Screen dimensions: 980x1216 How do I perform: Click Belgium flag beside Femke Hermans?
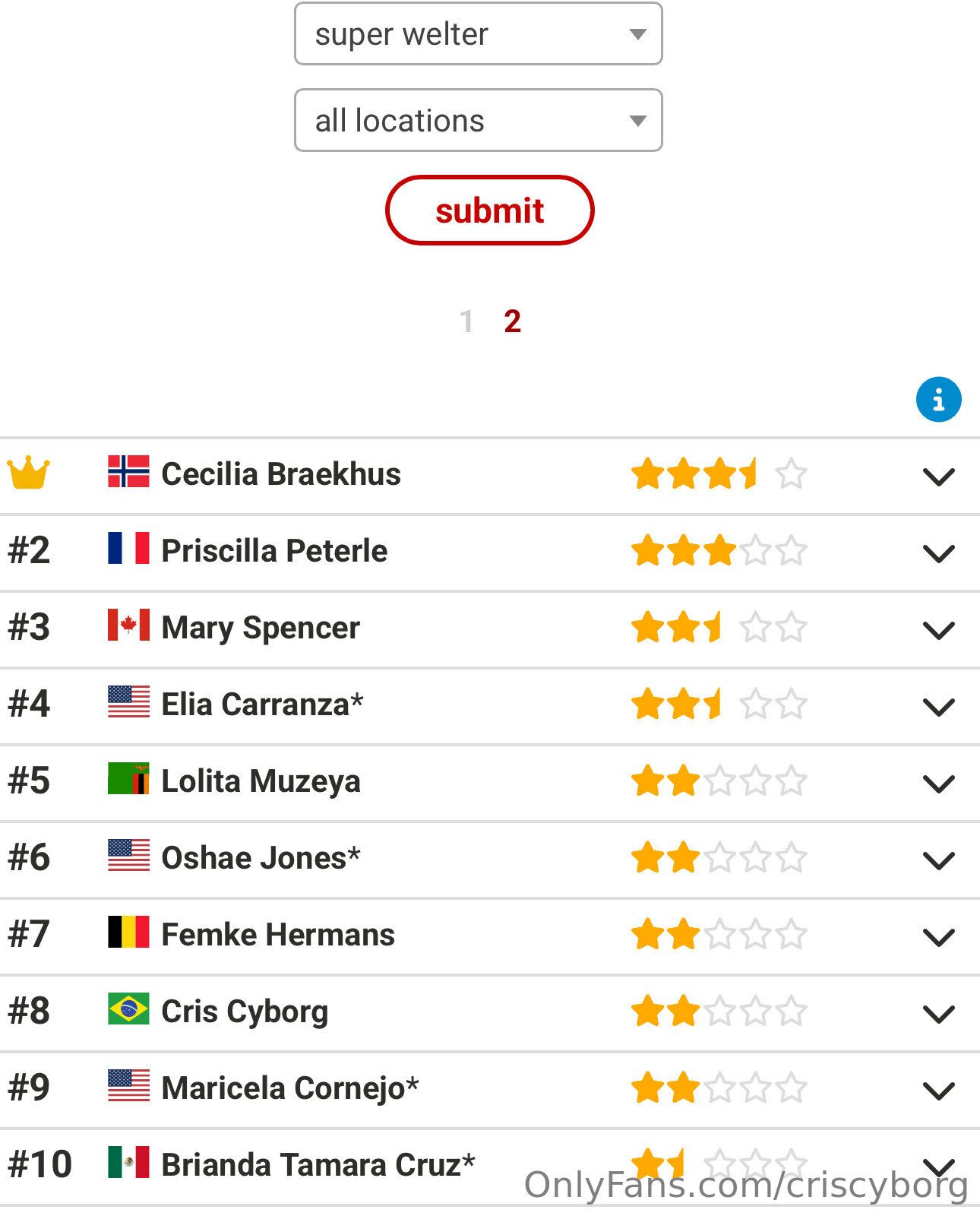[x=128, y=933]
